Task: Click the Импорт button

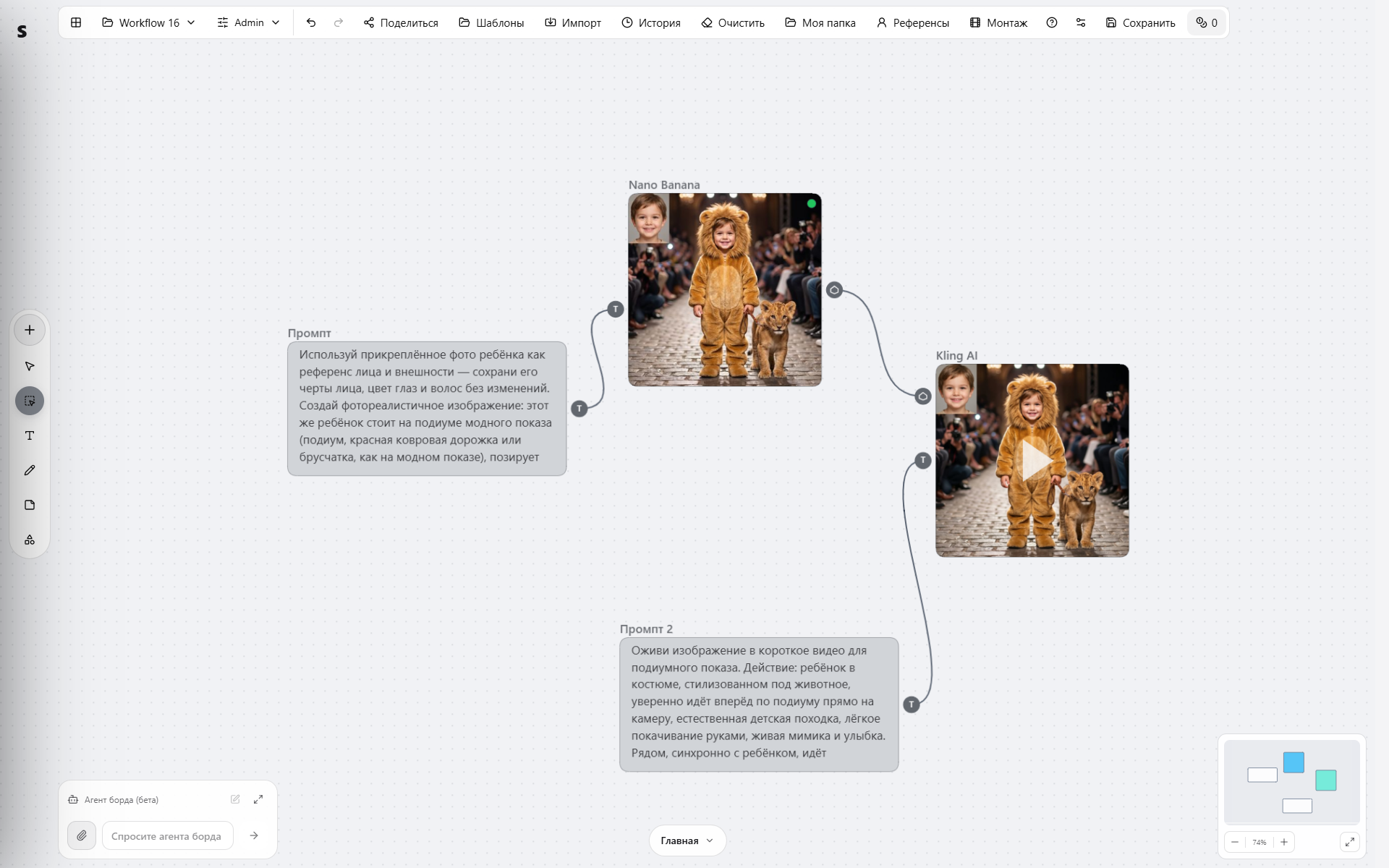Action: (573, 22)
